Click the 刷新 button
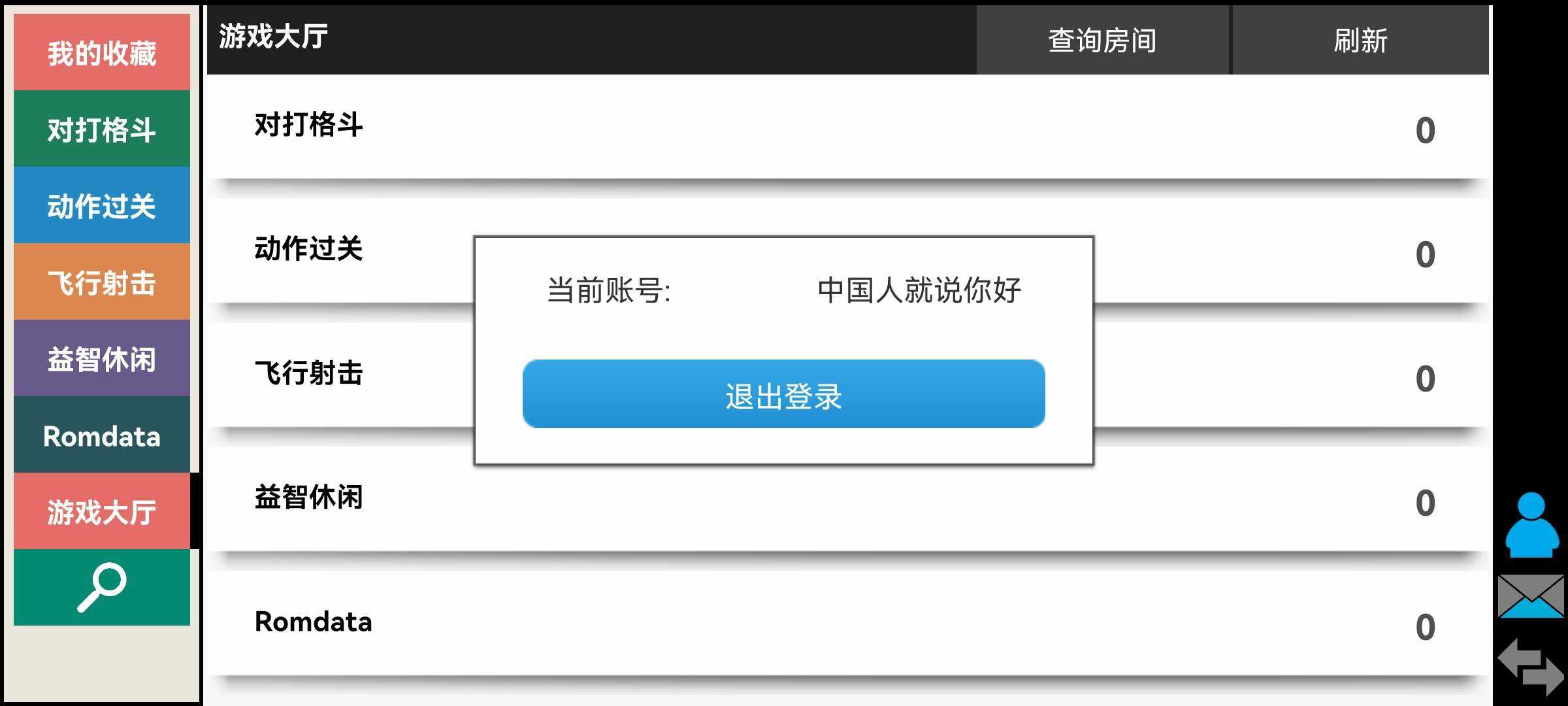 coord(1360,40)
